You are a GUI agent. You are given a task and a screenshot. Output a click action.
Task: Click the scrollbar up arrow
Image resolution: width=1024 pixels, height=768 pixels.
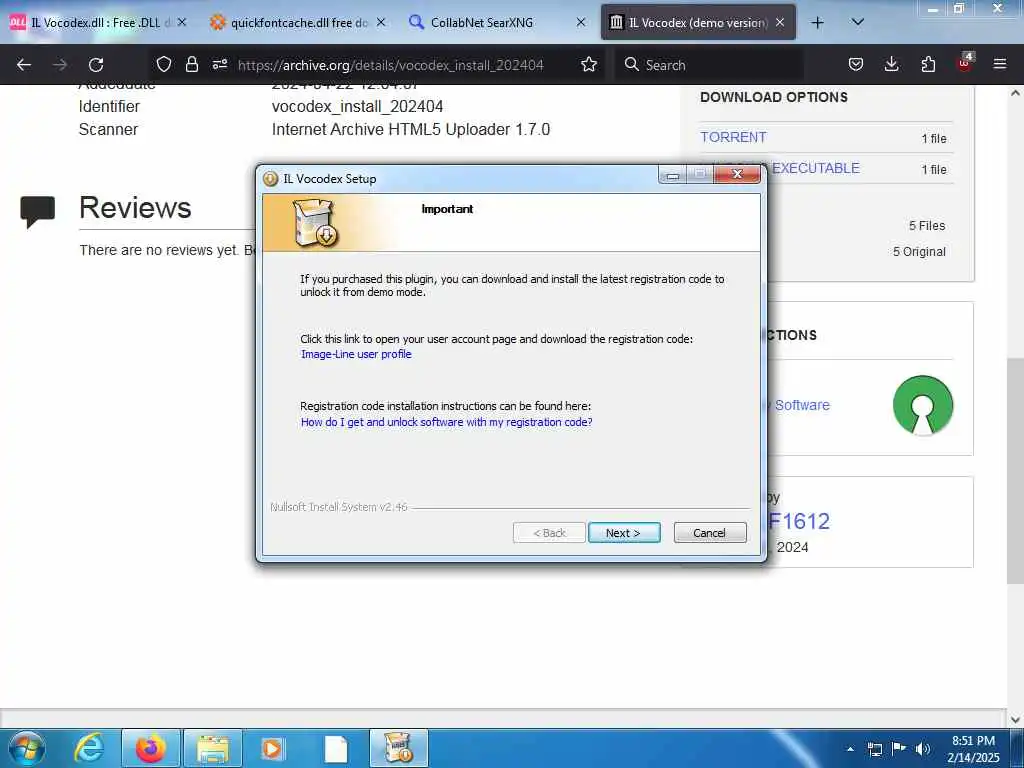(1015, 93)
